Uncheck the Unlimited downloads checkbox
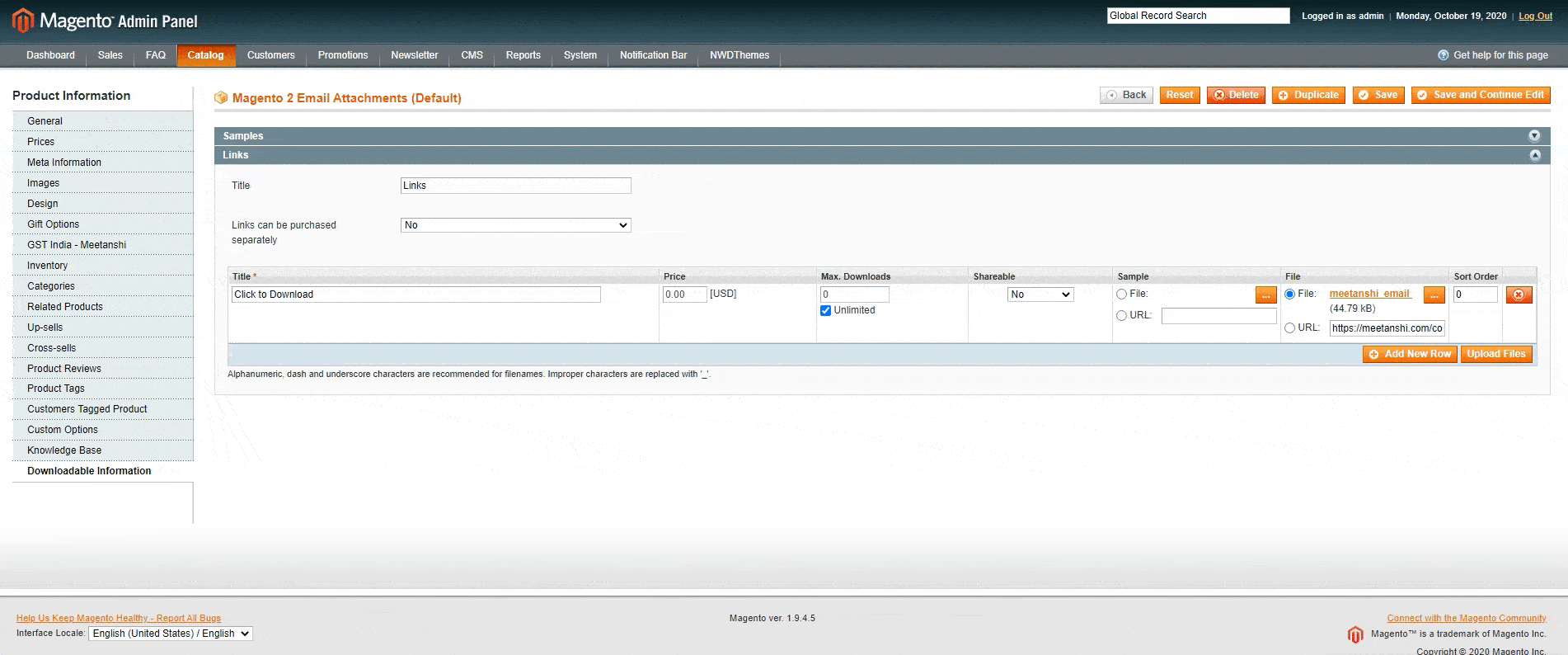1568x655 pixels. [x=825, y=310]
